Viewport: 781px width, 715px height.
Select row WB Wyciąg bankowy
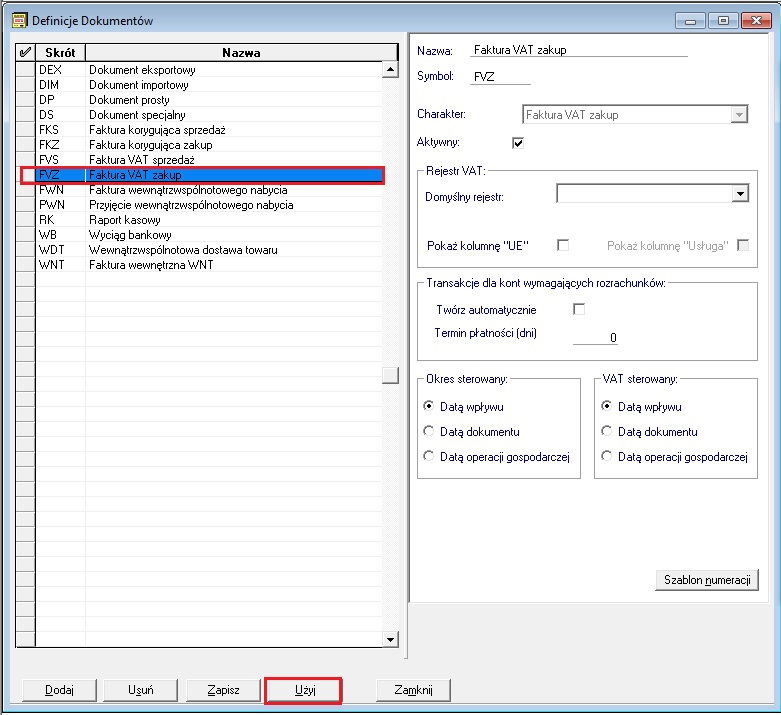click(209, 235)
